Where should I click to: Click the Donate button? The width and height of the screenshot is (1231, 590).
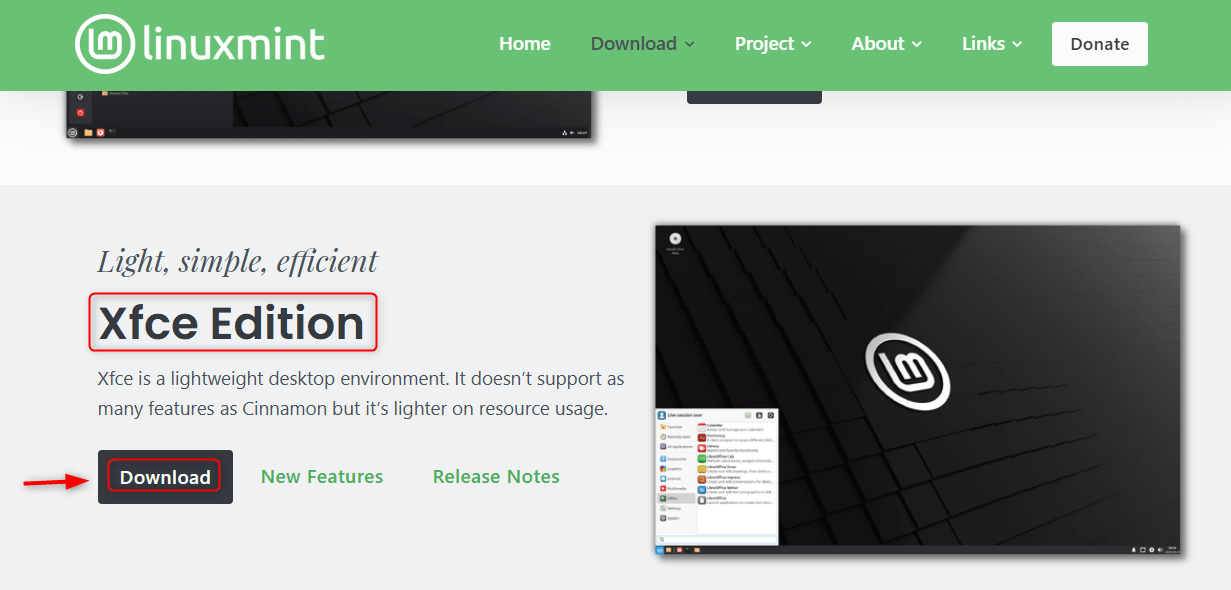point(1099,44)
